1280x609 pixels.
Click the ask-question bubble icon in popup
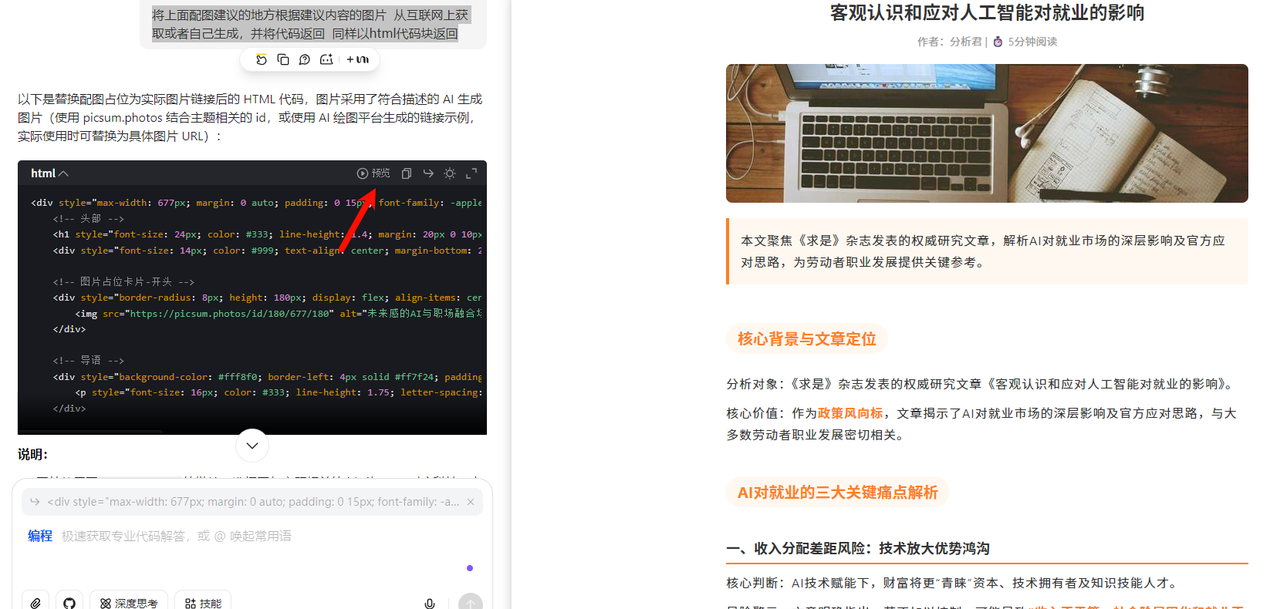(304, 60)
